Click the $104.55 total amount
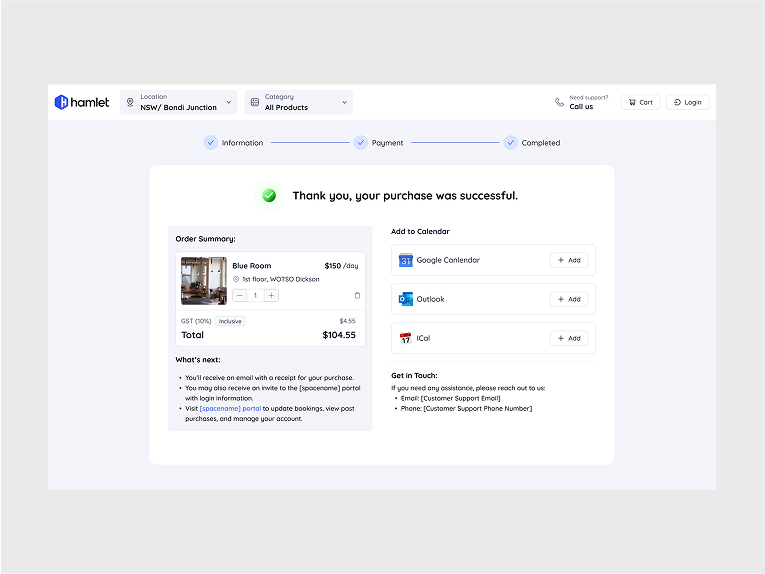765x574 pixels. pyautogui.click(x=339, y=335)
